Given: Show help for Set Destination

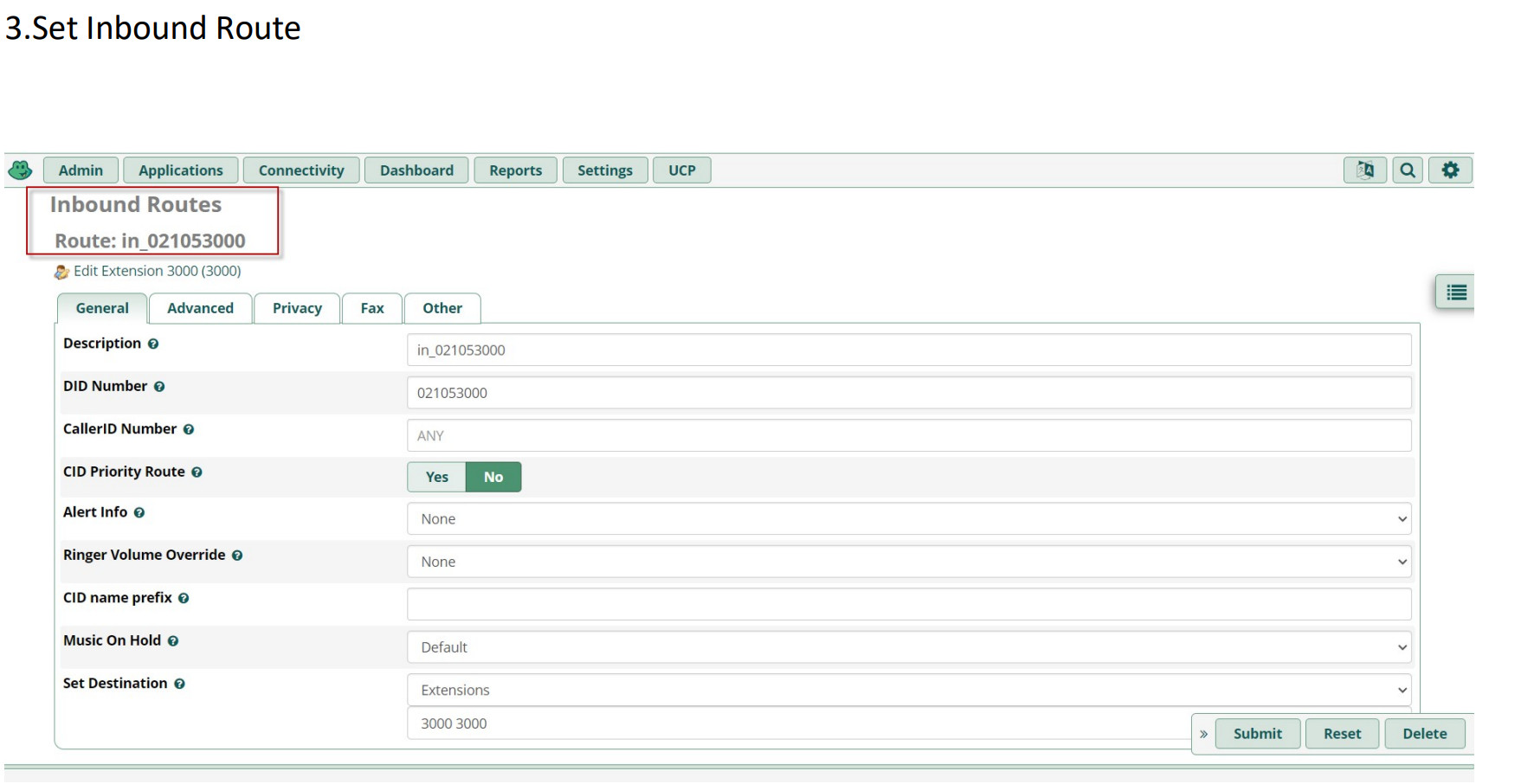Looking at the screenshot, I should (179, 684).
